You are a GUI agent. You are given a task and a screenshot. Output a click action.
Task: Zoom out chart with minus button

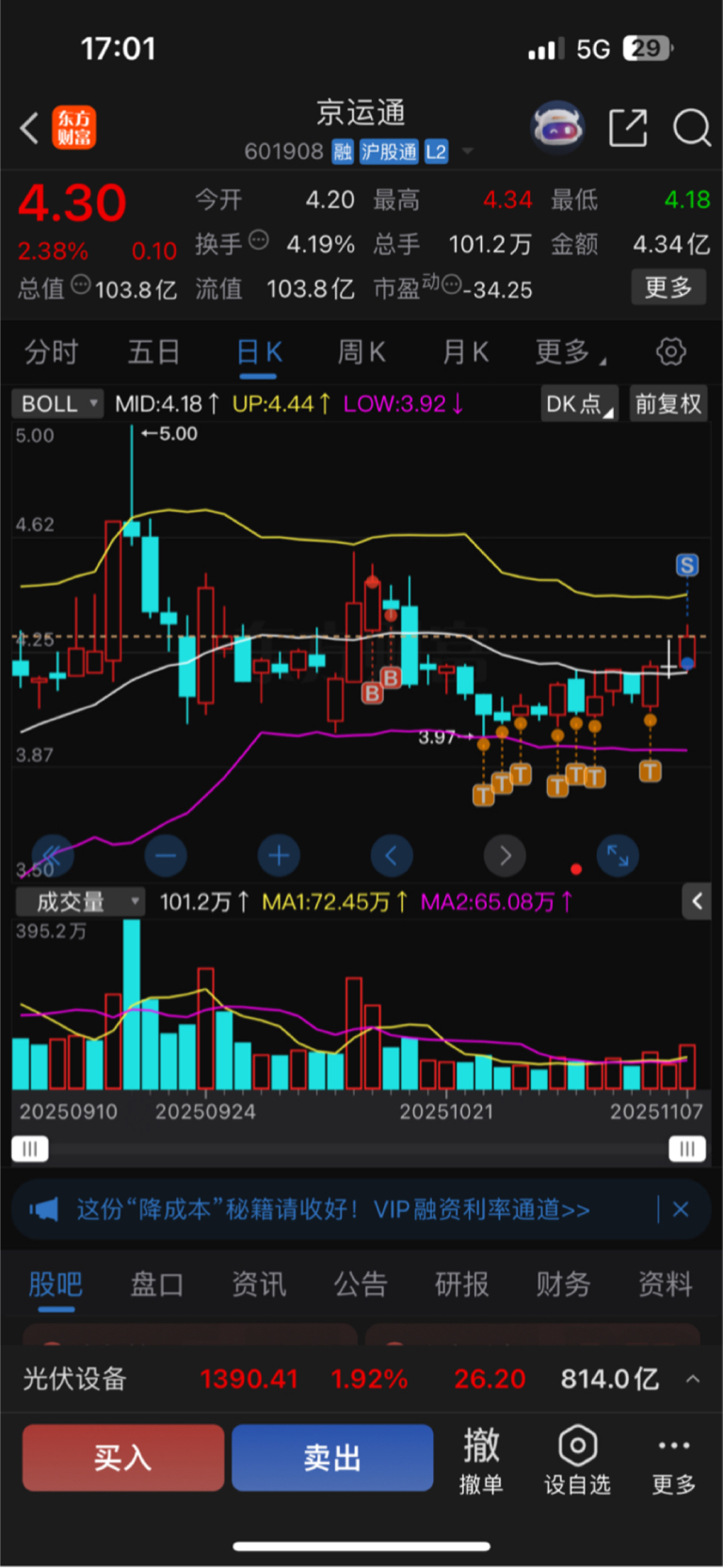point(166,855)
